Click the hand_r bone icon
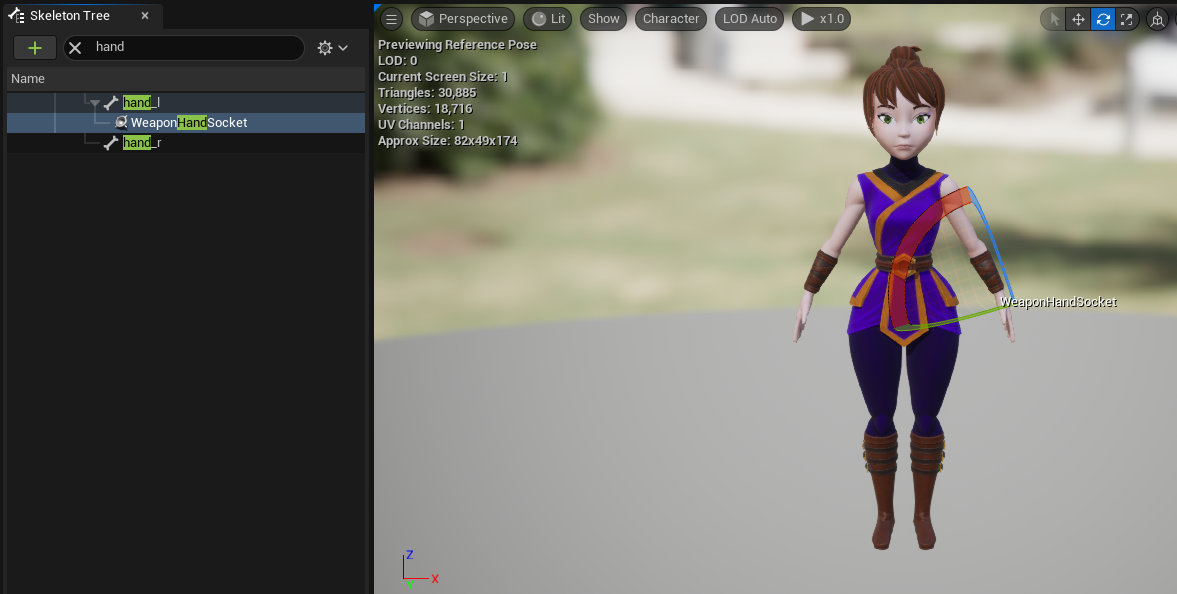The width and height of the screenshot is (1177, 594). [111, 143]
